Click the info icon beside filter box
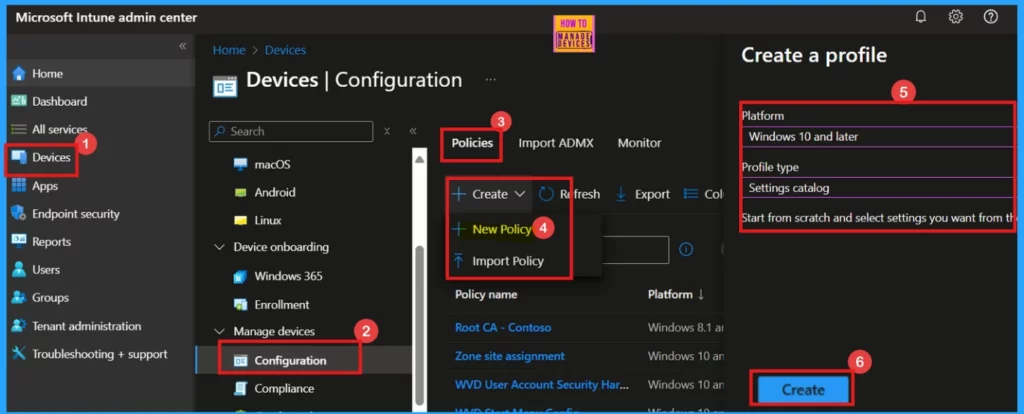The width and height of the screenshot is (1024, 414). coord(686,249)
